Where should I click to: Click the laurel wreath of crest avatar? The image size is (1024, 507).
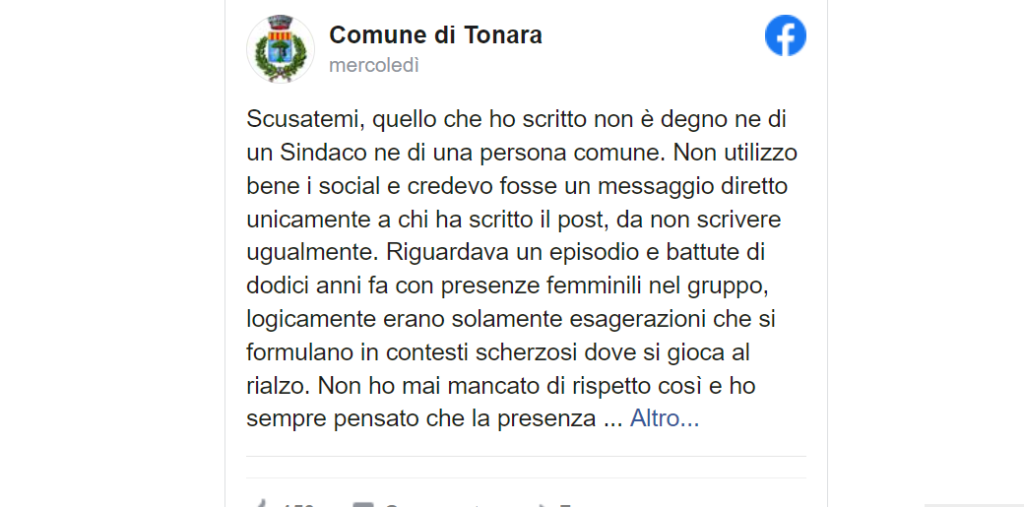point(280,57)
